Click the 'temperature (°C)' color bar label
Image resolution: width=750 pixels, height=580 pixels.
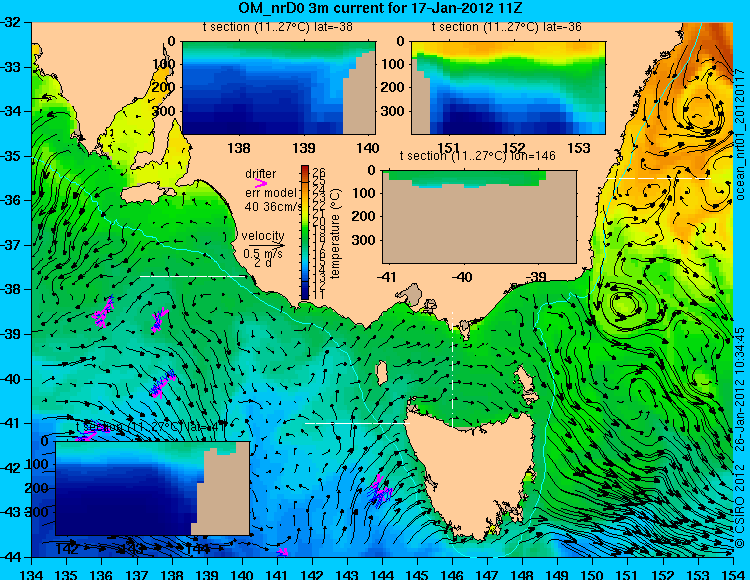click(335, 233)
